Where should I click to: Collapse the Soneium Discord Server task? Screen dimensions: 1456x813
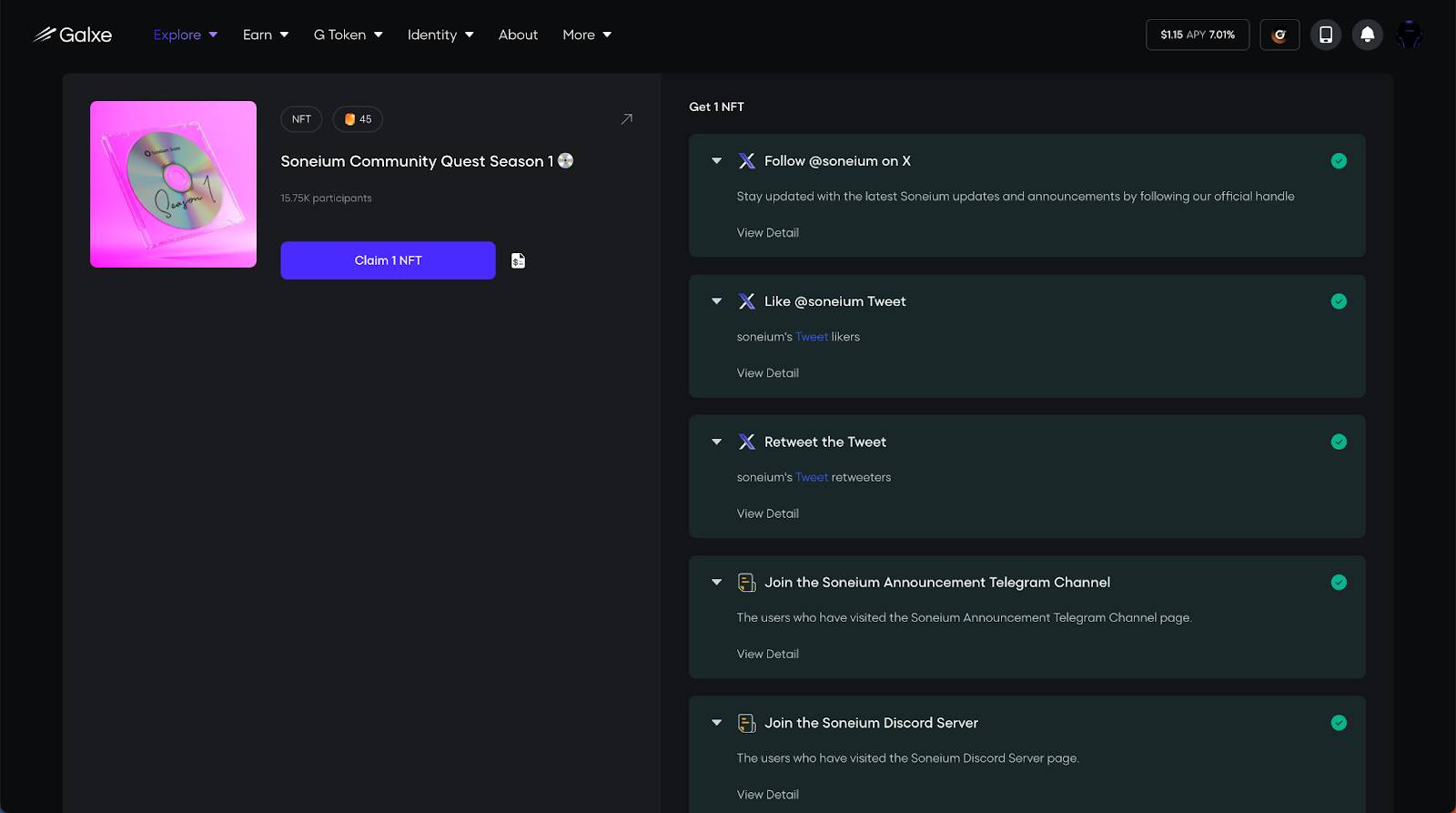(717, 723)
